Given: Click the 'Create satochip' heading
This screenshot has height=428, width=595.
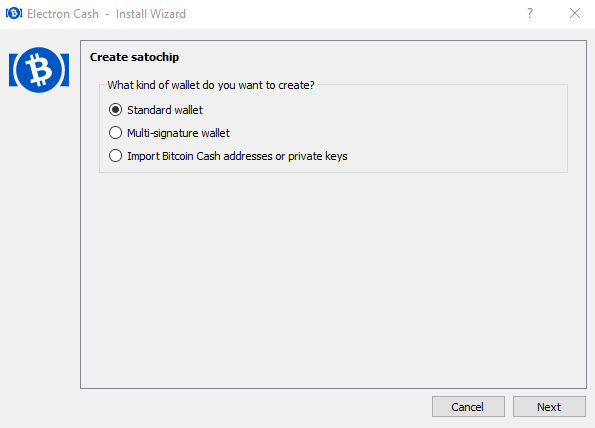Looking at the screenshot, I should (x=134, y=57).
